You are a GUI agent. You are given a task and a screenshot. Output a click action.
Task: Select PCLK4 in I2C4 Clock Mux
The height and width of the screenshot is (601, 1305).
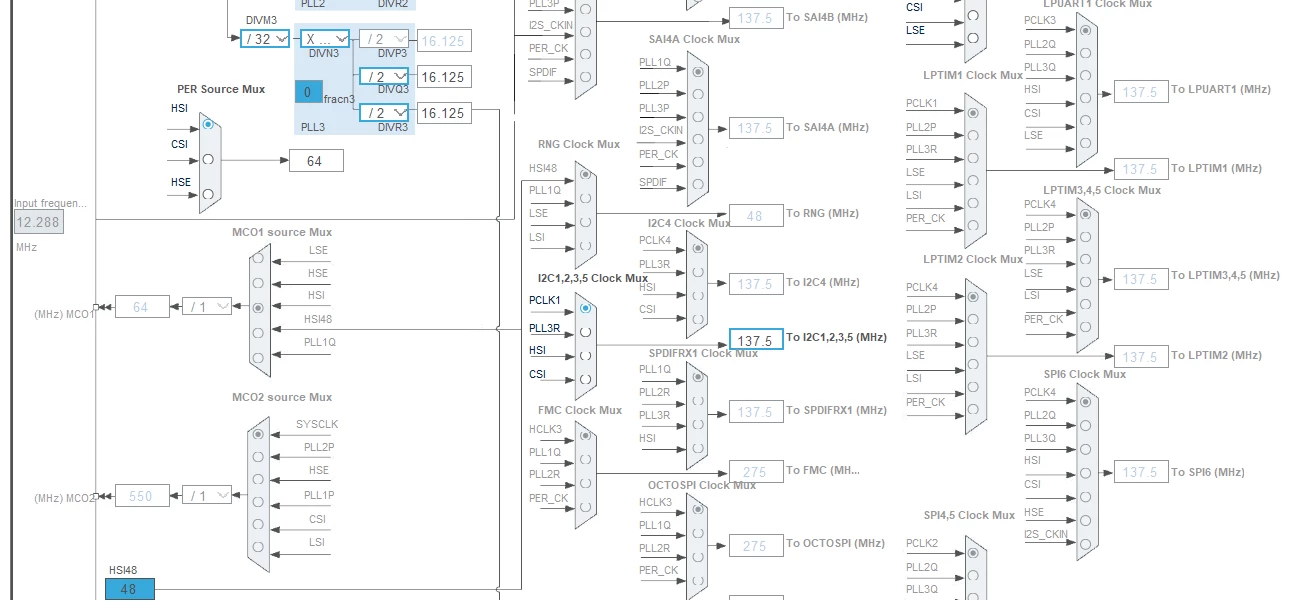[697, 249]
